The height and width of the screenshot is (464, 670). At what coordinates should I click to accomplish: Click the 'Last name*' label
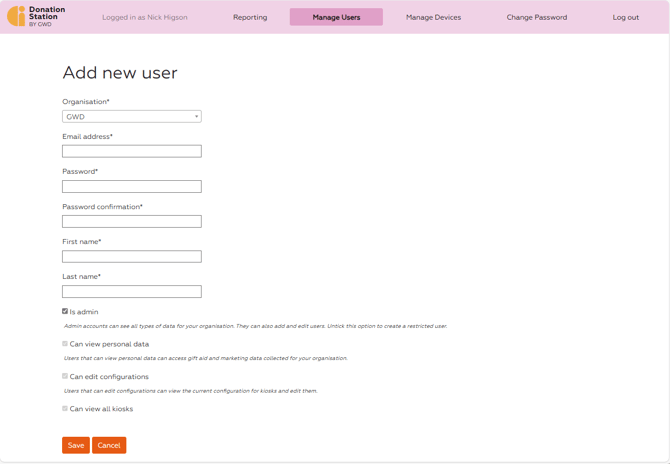(82, 277)
